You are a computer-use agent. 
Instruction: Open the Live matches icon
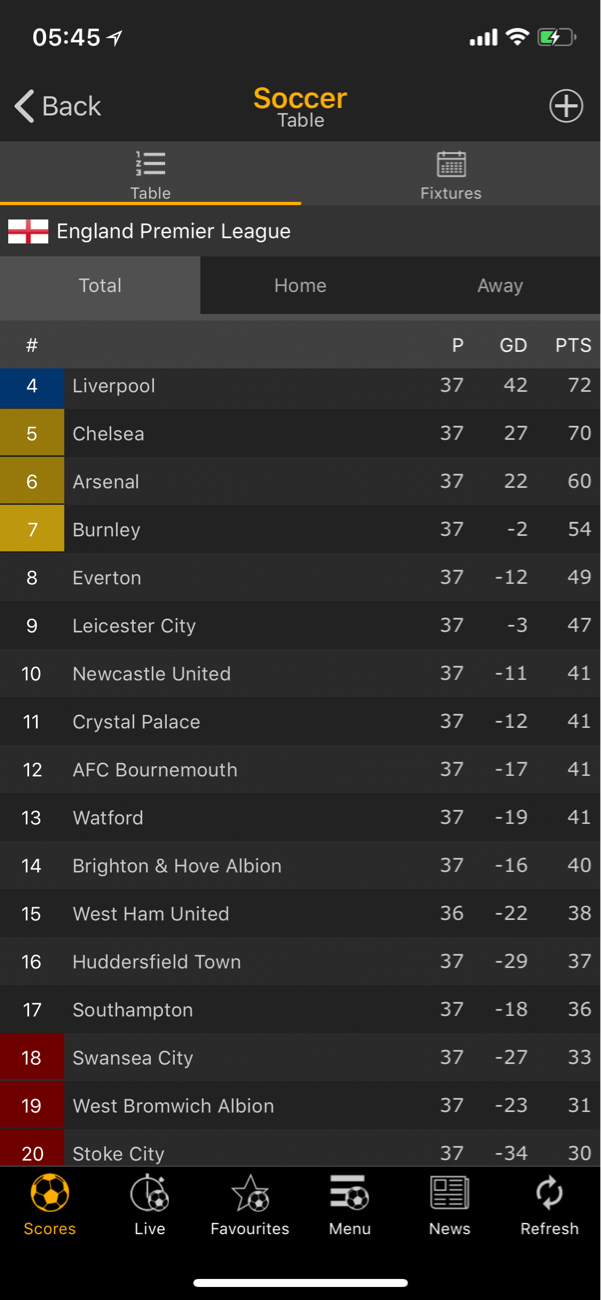point(149,1193)
